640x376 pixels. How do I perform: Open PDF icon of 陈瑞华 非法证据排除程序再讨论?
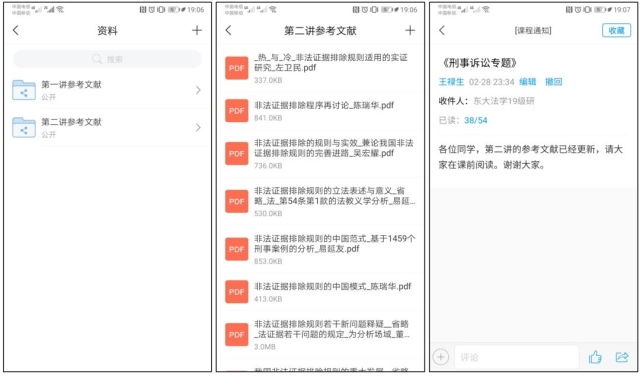click(x=237, y=111)
